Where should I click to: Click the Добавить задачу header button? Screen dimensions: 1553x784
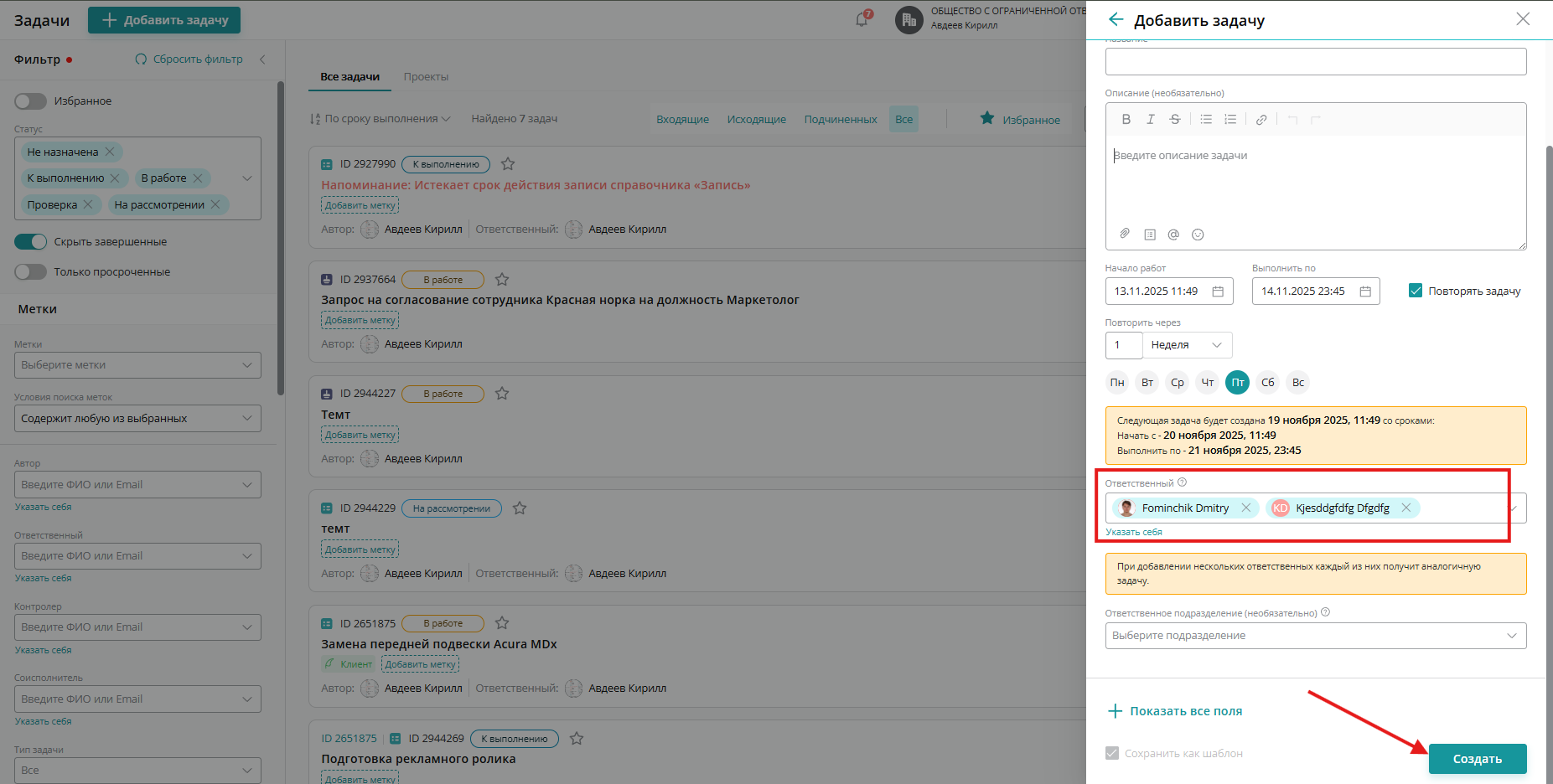click(164, 20)
